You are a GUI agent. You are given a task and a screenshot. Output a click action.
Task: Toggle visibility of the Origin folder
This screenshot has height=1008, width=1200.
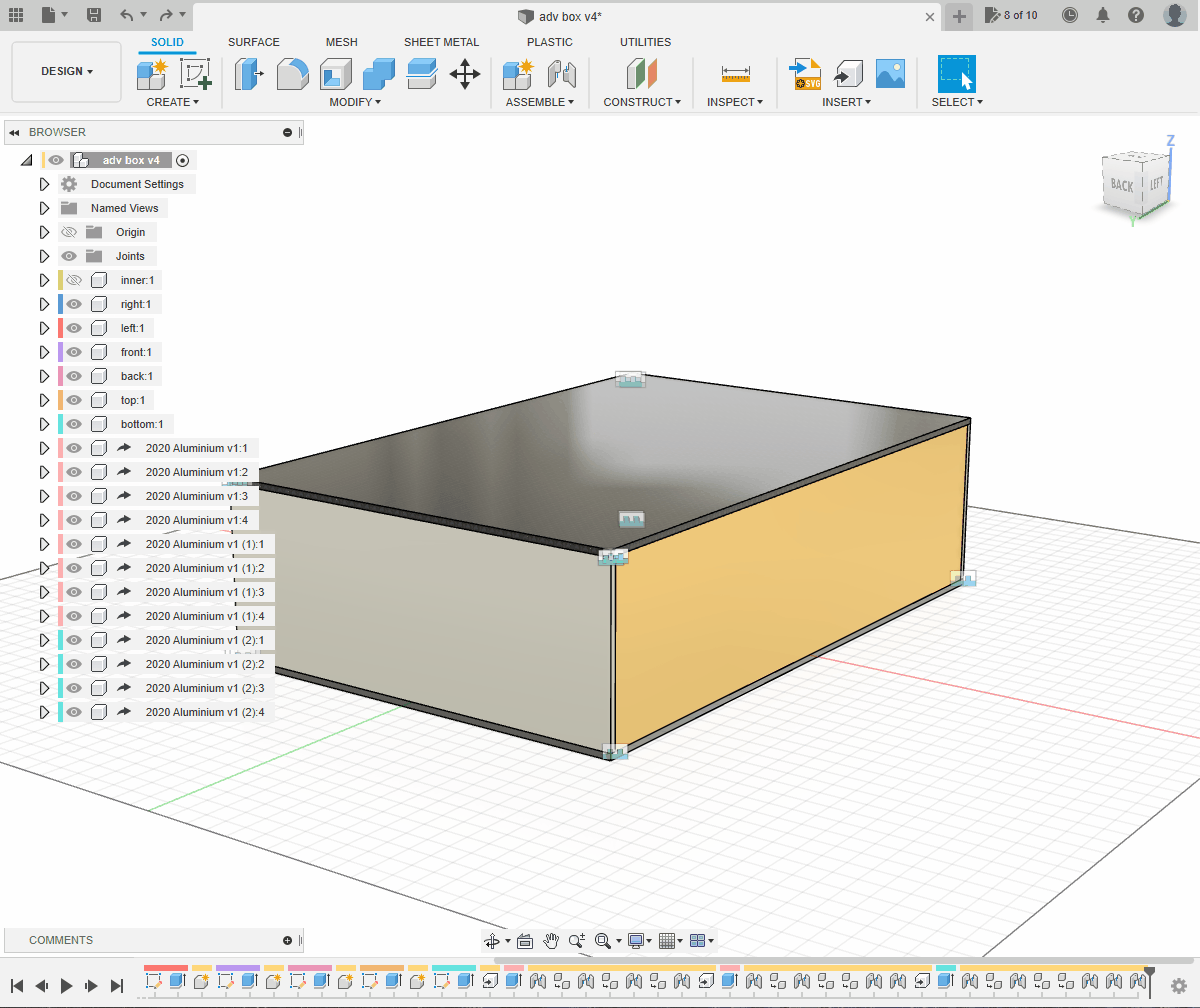point(69,232)
